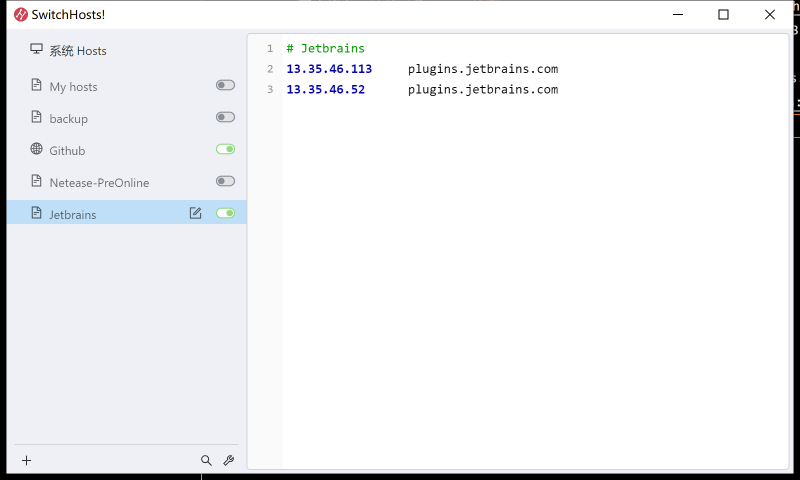Add a new hosts entry with plus
Image resolution: width=800 pixels, height=480 pixels.
27,461
